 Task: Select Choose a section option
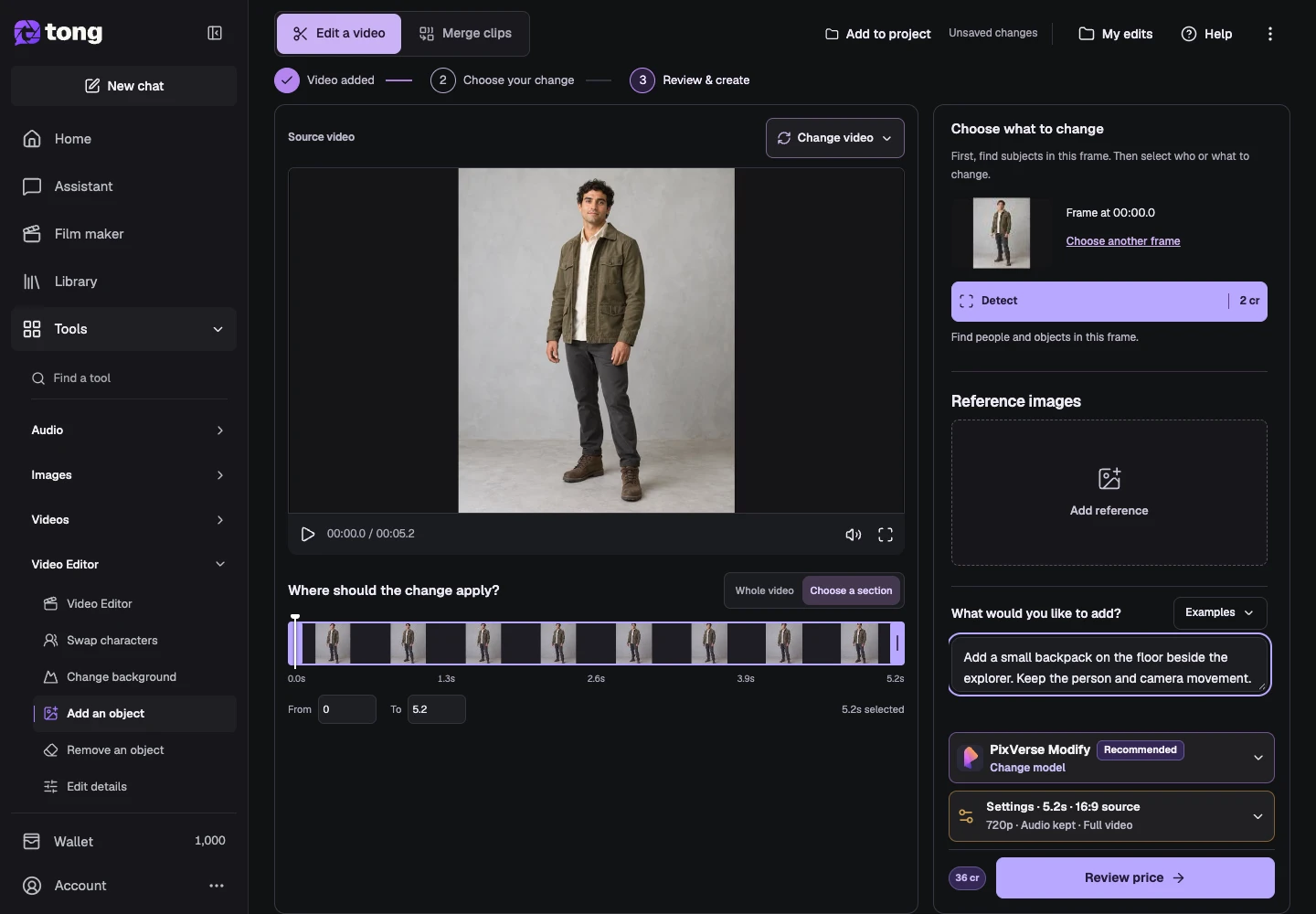click(x=851, y=590)
